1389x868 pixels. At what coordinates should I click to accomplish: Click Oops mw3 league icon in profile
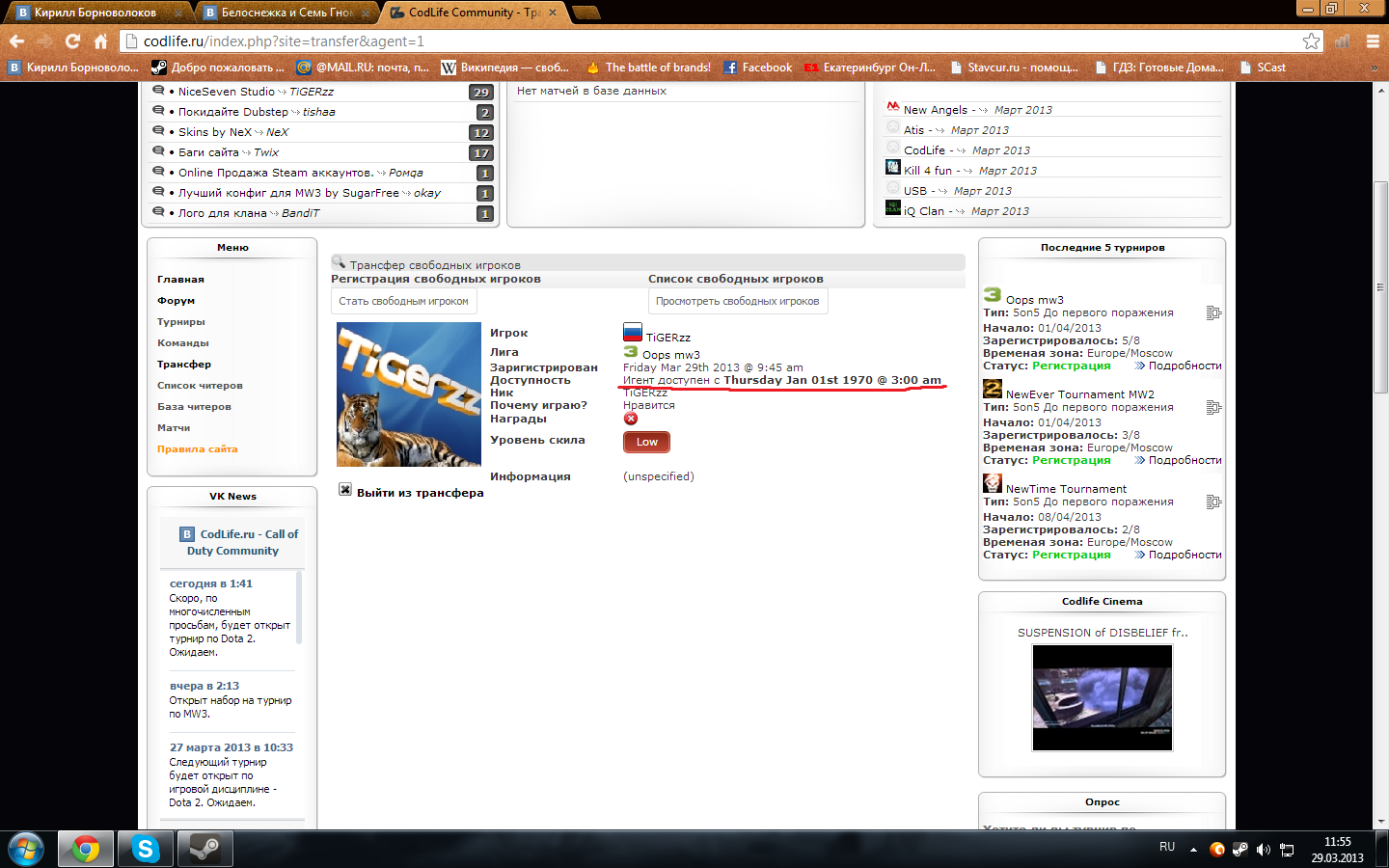[x=631, y=352]
